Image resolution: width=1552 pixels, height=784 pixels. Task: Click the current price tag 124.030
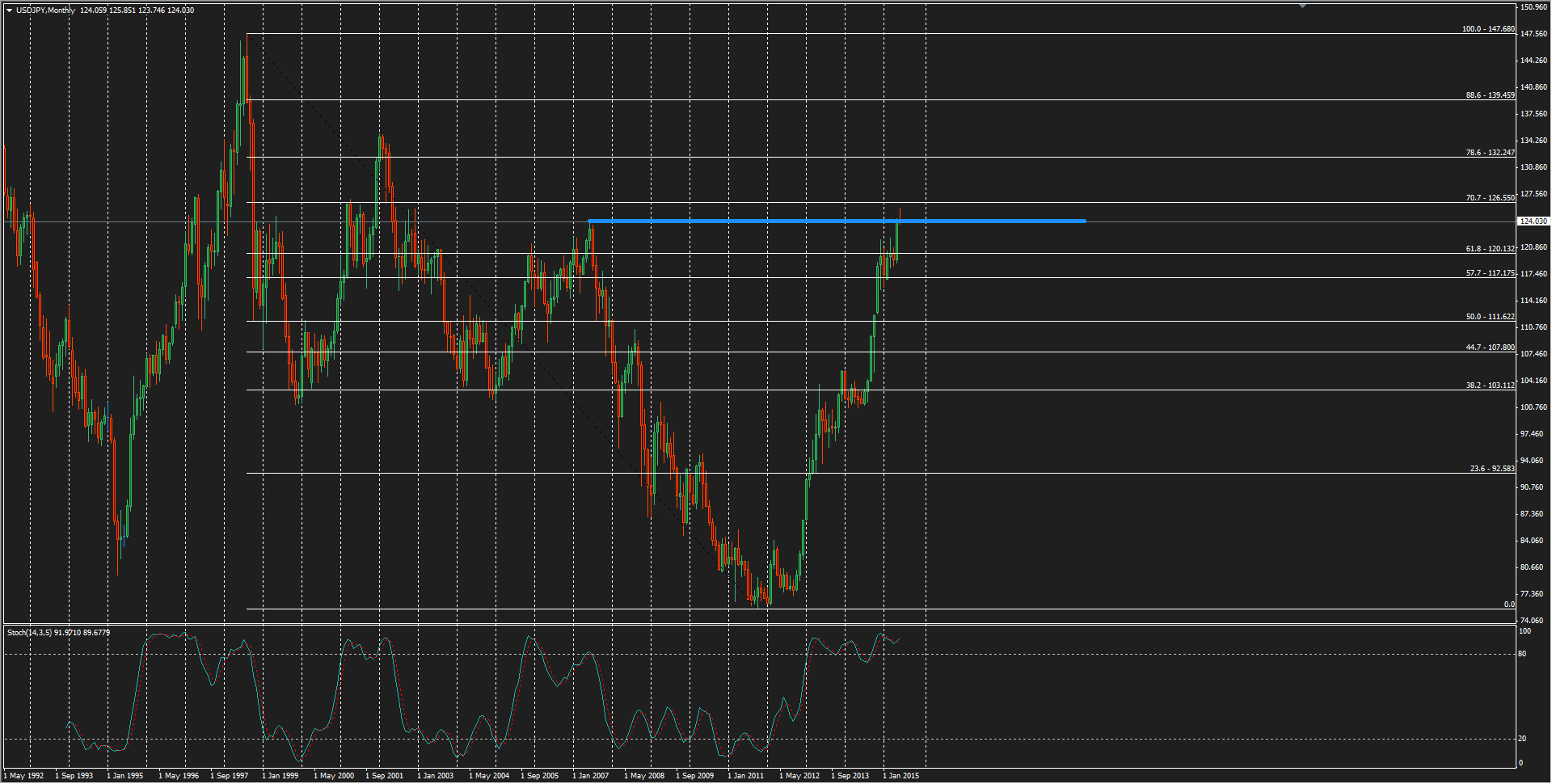[x=1533, y=221]
